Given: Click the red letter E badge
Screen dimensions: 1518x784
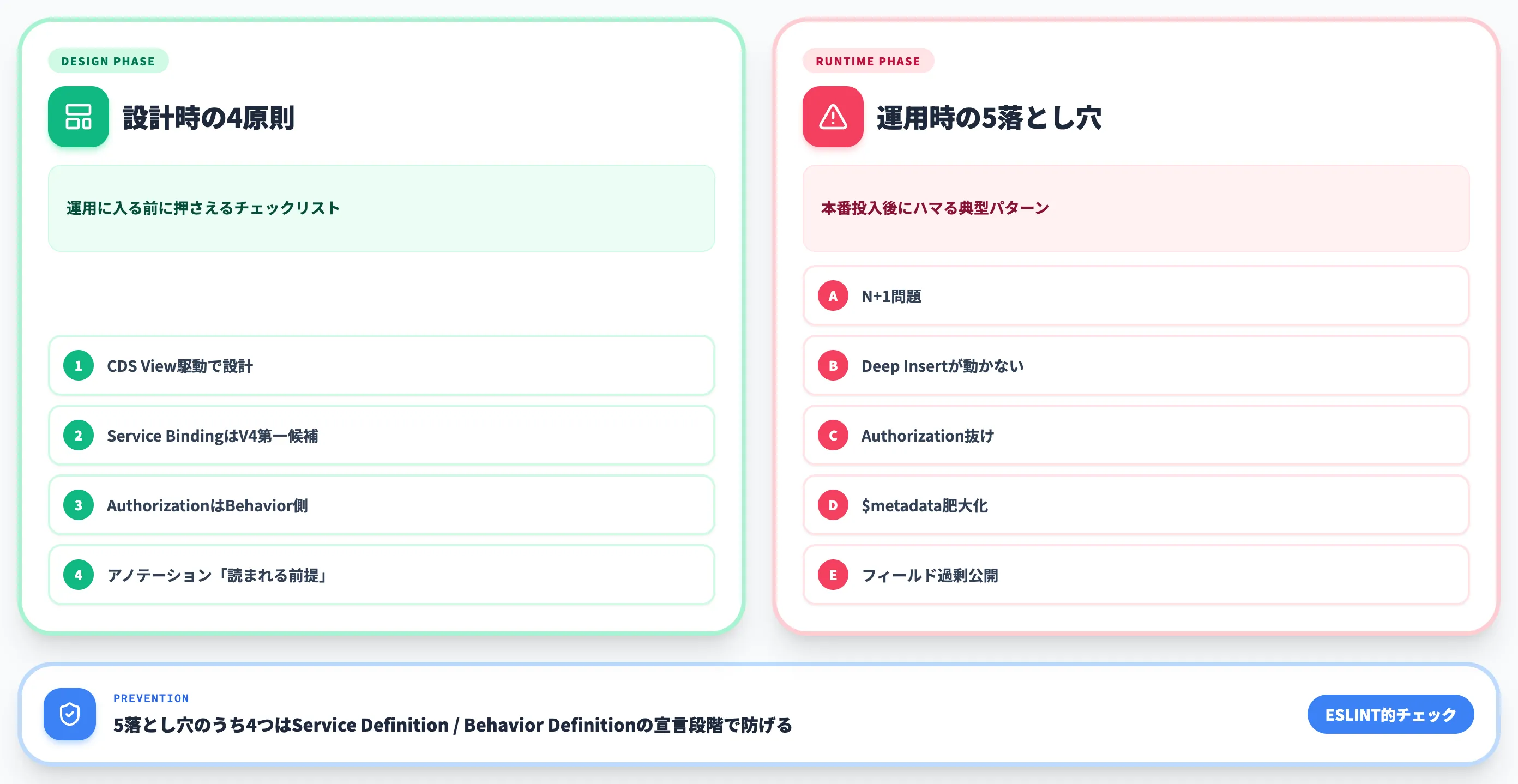Looking at the screenshot, I should [x=833, y=575].
